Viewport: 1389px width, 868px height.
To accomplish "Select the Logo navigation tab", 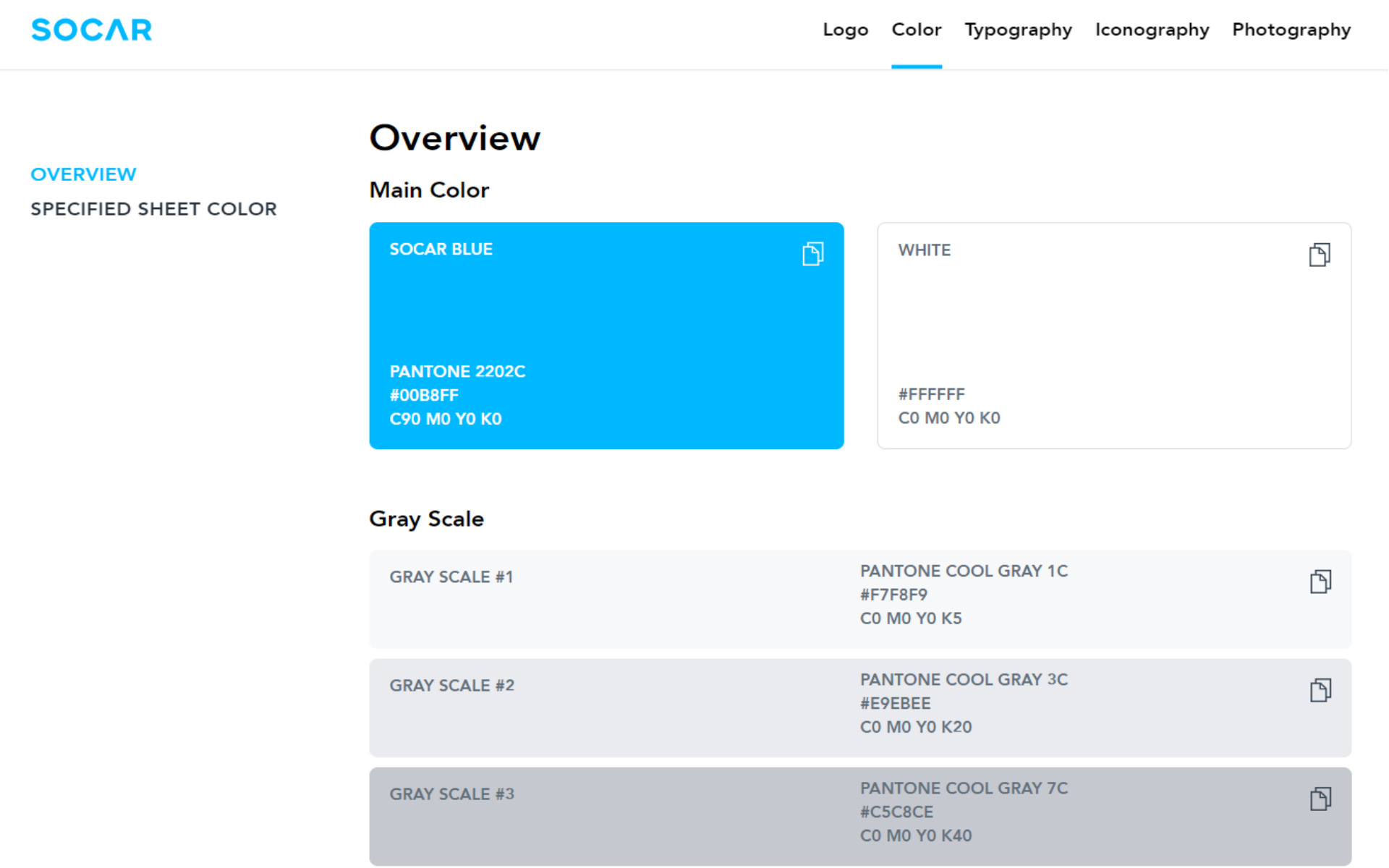I will (x=846, y=29).
